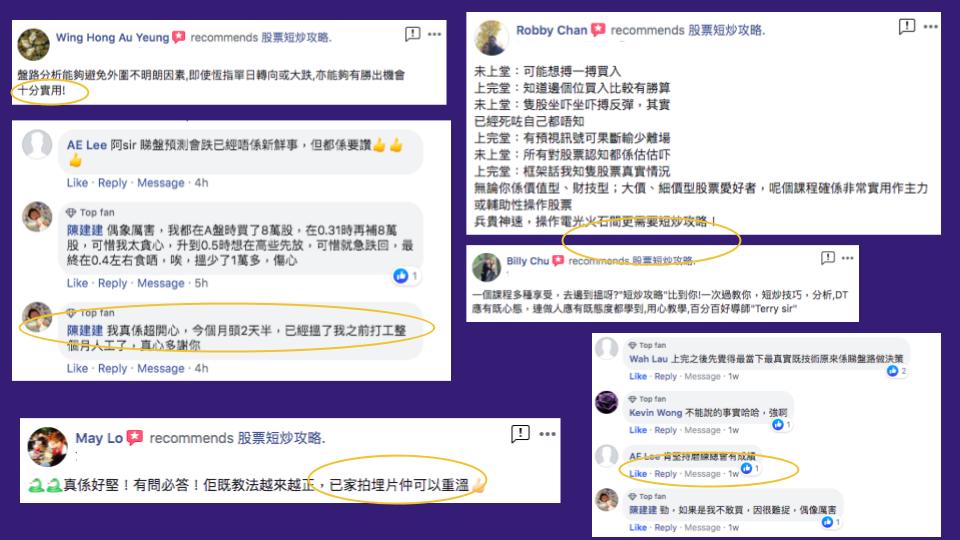The width and height of the screenshot is (960, 540).
Task: Click report icon on Billy Chu review
Action: coord(828,258)
